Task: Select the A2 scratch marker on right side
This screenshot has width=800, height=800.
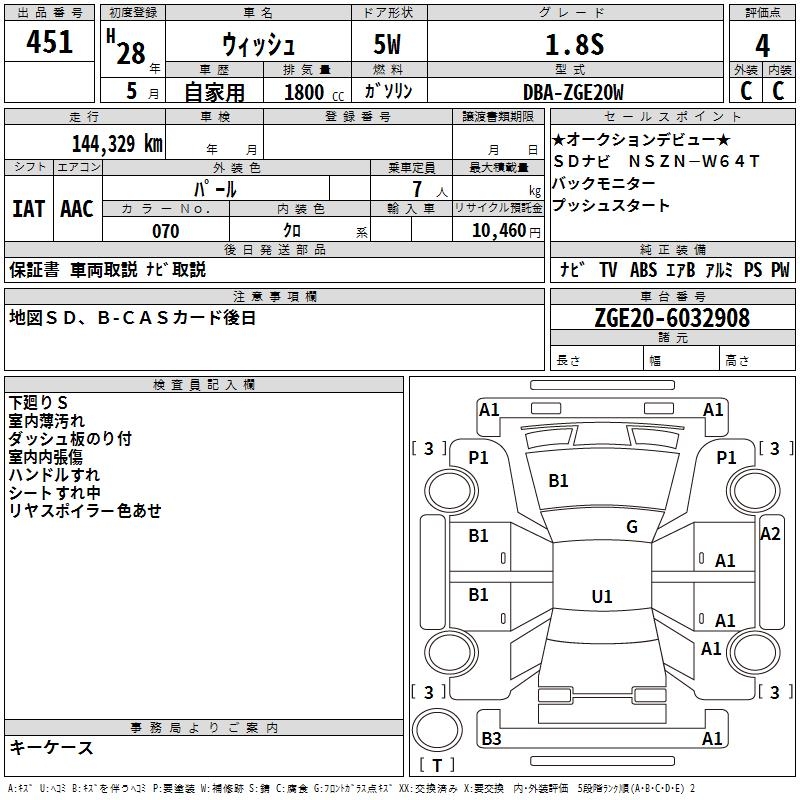Action: click(769, 534)
